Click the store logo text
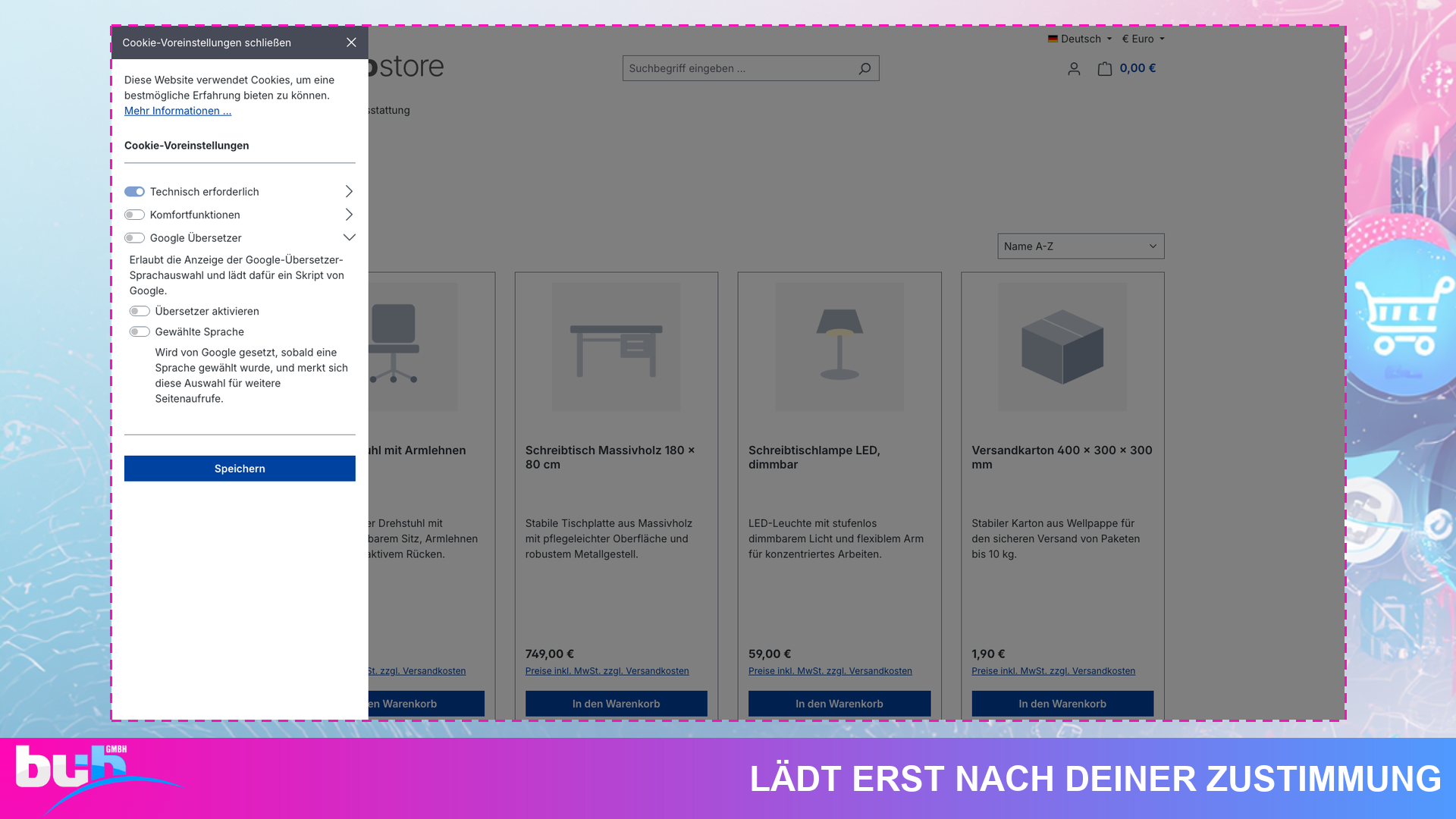The height and width of the screenshot is (819, 1456). click(406, 67)
